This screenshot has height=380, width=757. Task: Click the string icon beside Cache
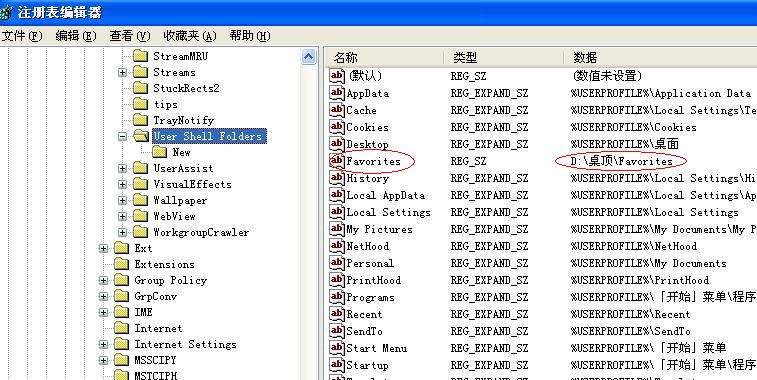tap(337, 110)
